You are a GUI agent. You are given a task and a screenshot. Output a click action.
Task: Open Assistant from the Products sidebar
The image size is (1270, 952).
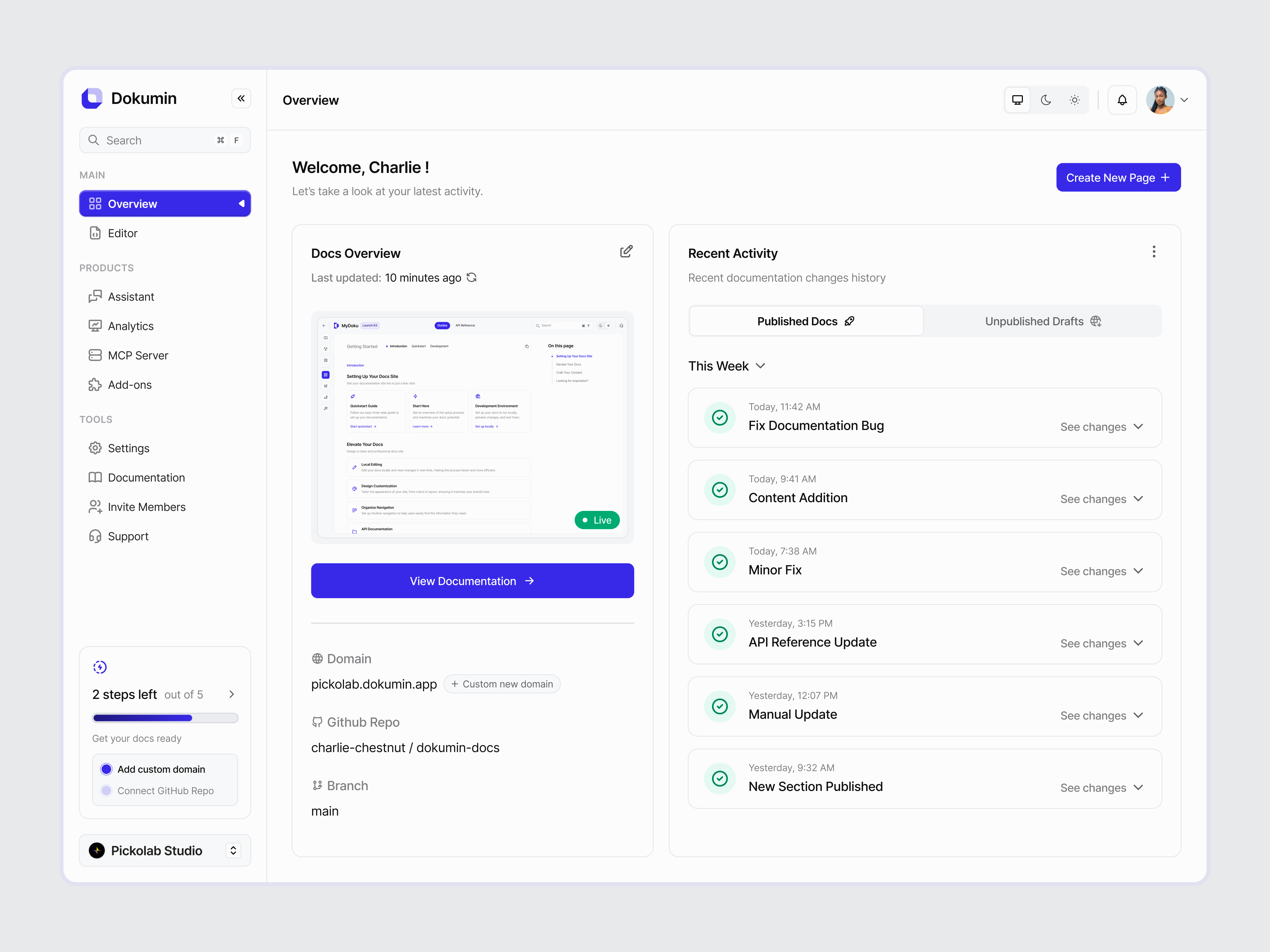[x=131, y=296]
